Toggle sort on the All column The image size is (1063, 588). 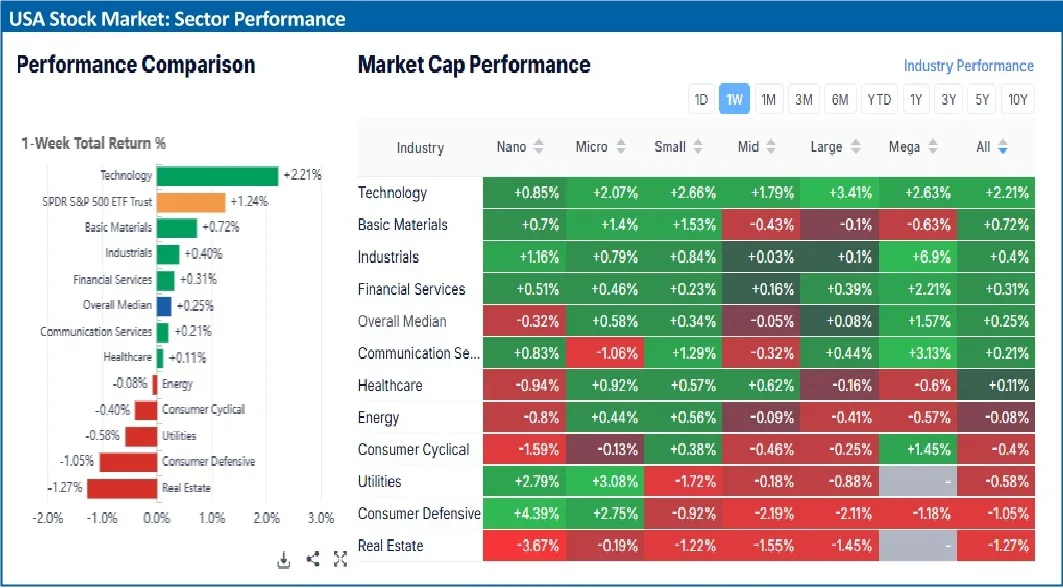1003,147
